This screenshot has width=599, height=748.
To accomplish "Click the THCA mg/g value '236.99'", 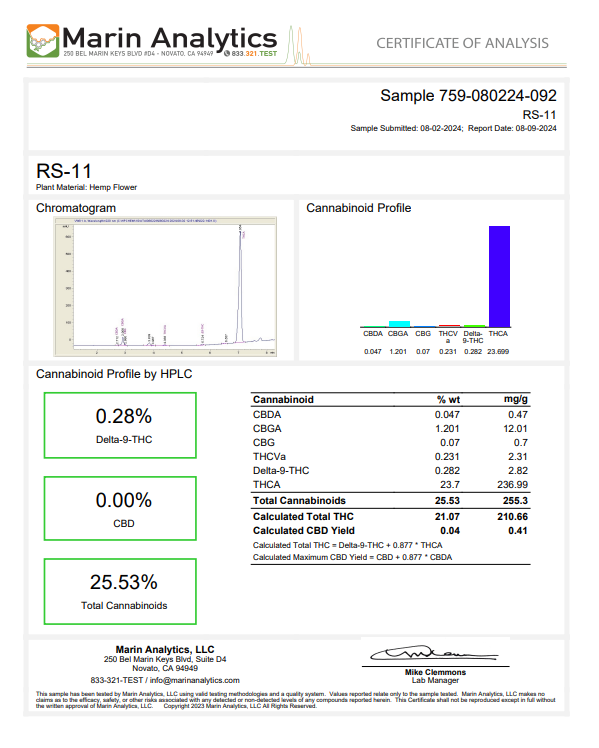I will [x=513, y=485].
